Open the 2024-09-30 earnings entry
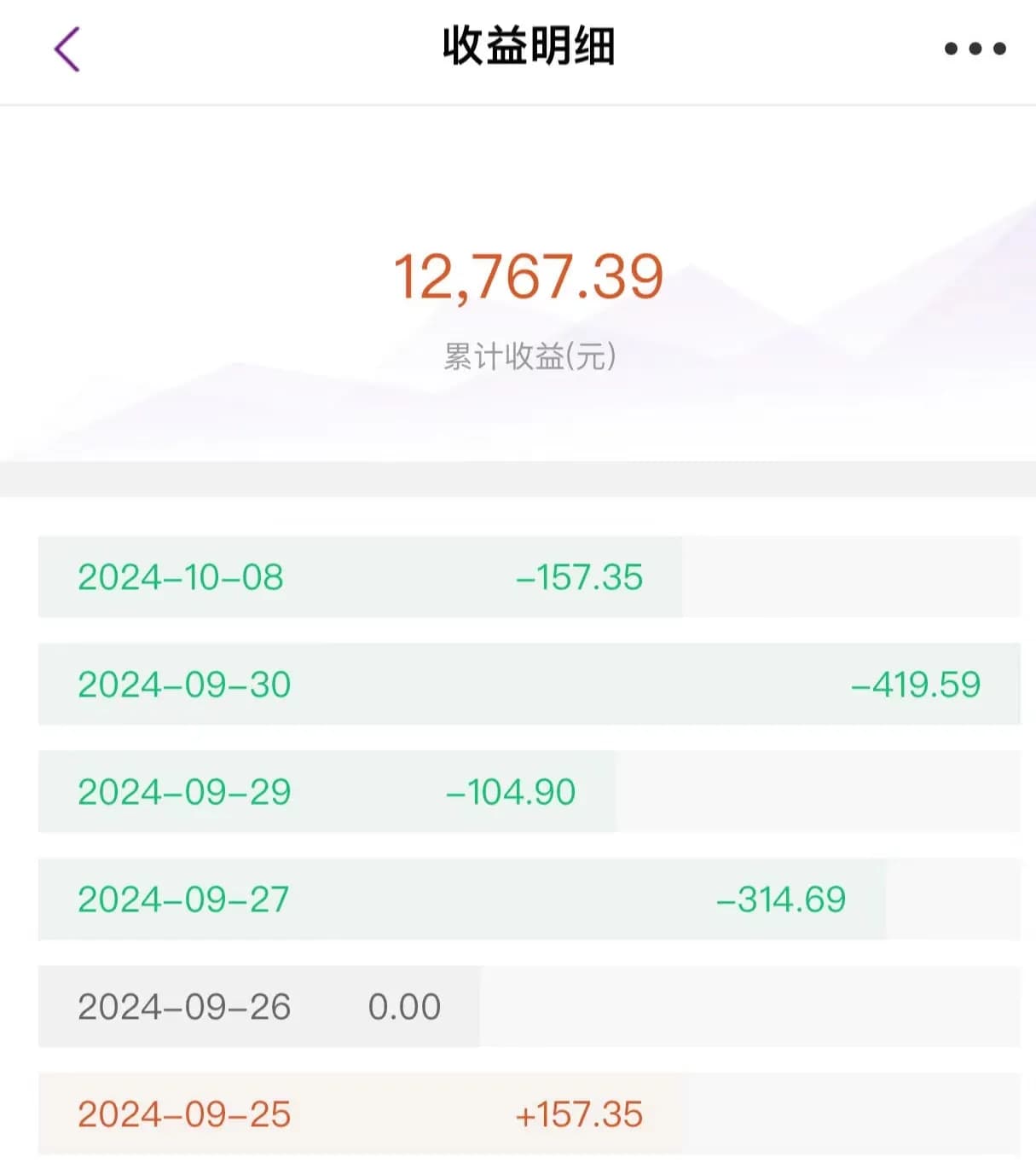This screenshot has height=1174, width=1036. (529, 685)
